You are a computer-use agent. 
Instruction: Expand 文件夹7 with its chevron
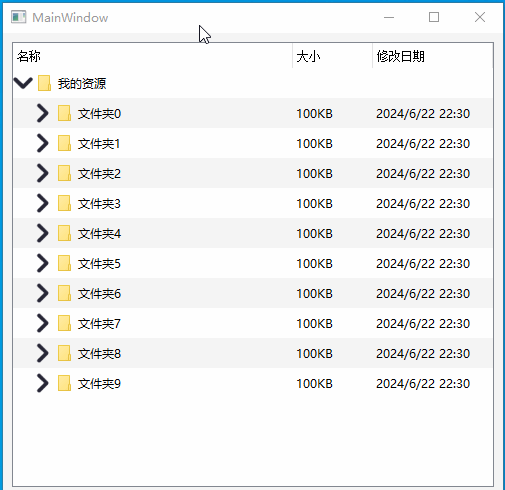(42, 323)
